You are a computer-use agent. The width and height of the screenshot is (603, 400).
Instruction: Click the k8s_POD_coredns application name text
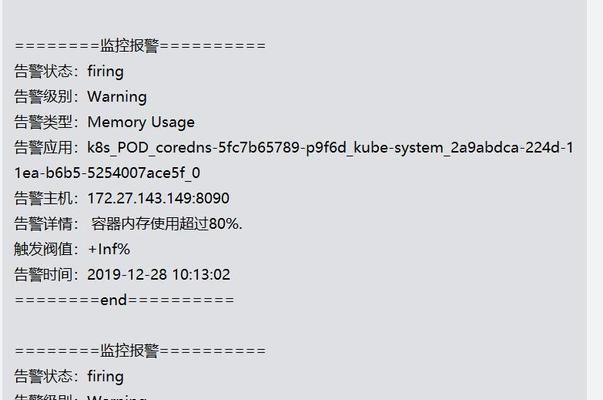(330, 148)
